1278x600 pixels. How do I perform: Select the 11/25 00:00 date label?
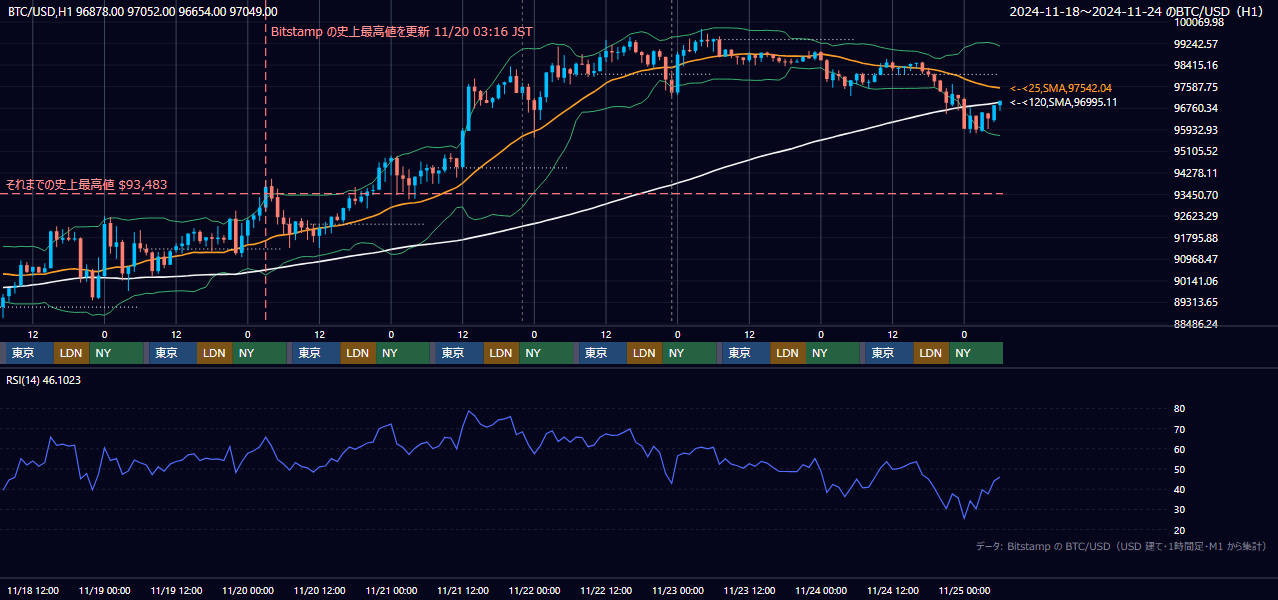[965, 590]
